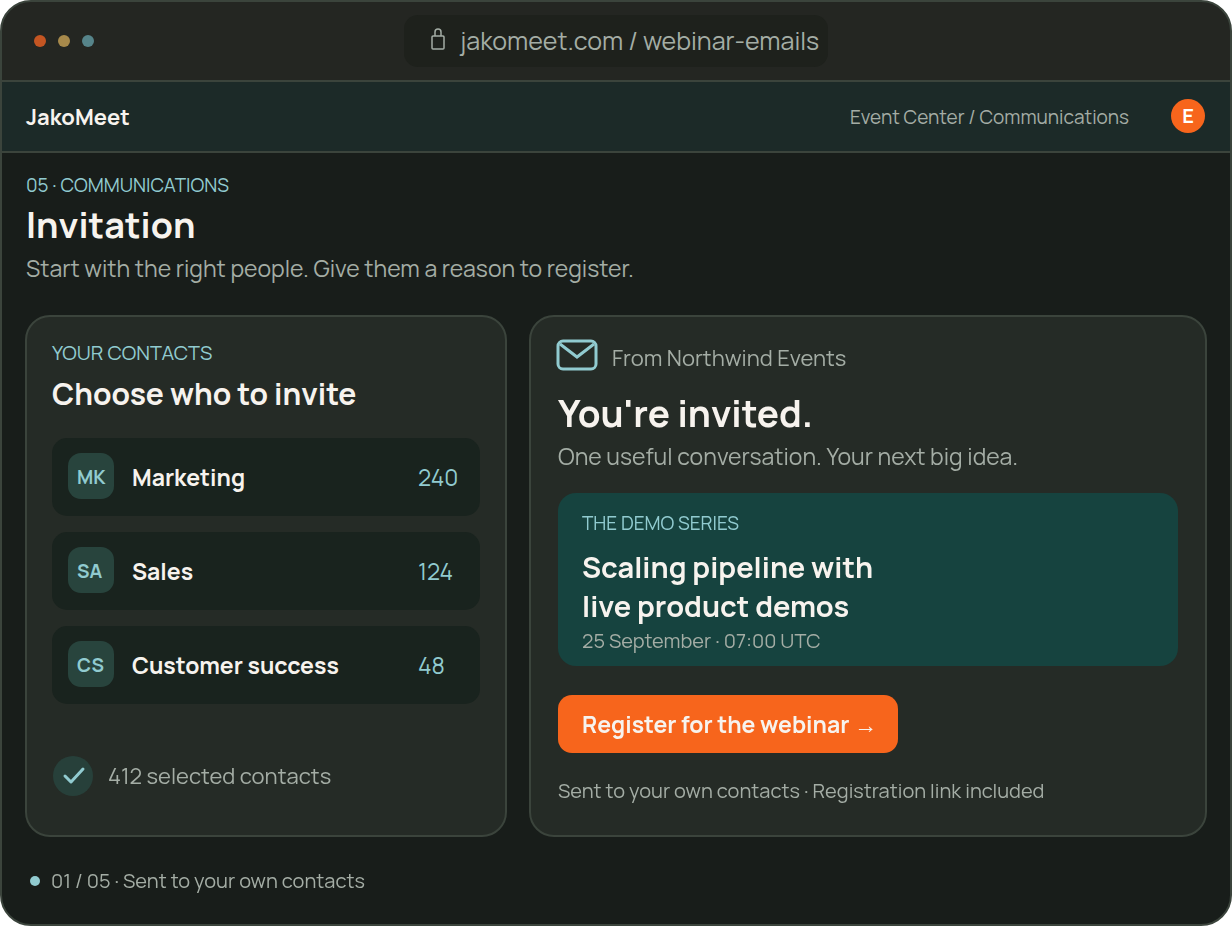The image size is (1232, 926).
Task: Click Register for the webinar button
Action: click(728, 724)
